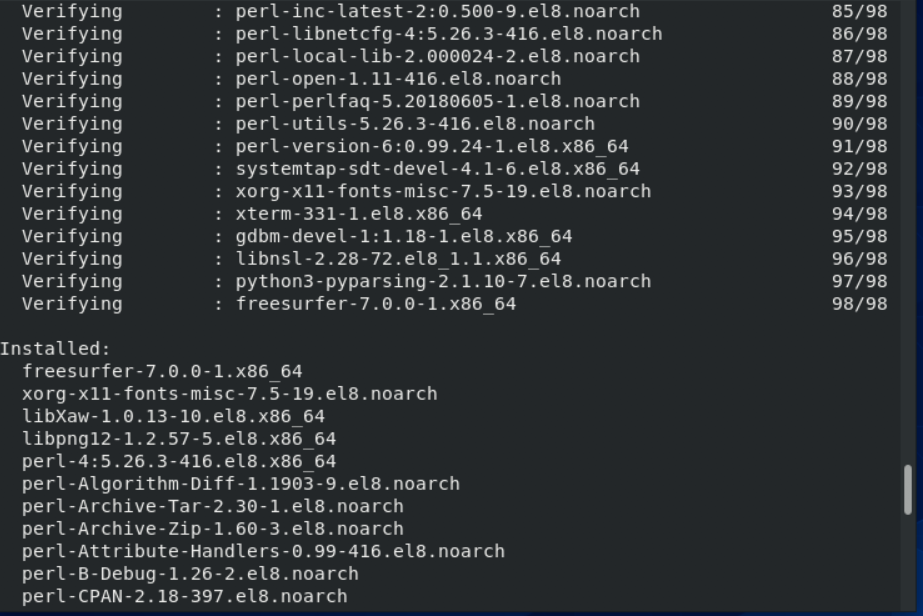Screen dimensions: 923x616
Task: Click the perl-utils-5.26.3-416.el8.noarch package text
Action: [415, 124]
